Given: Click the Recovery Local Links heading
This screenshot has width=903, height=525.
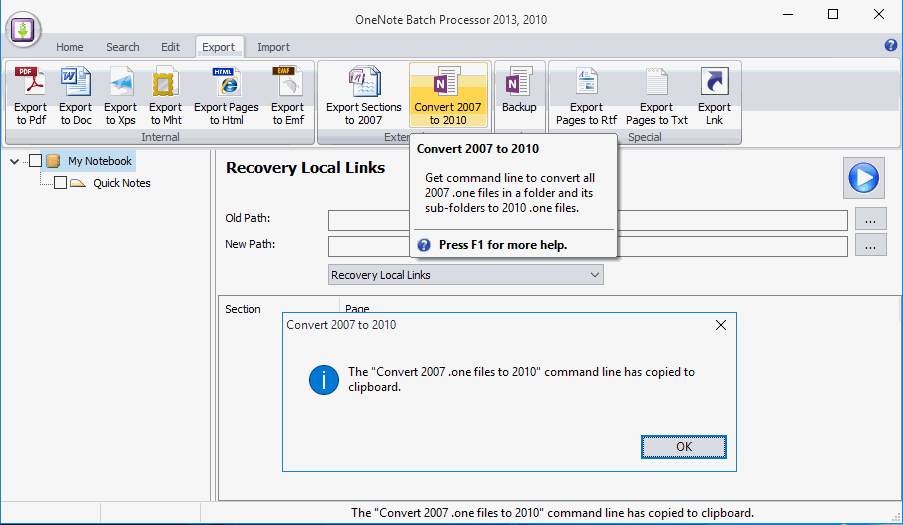Looking at the screenshot, I should click(305, 168).
